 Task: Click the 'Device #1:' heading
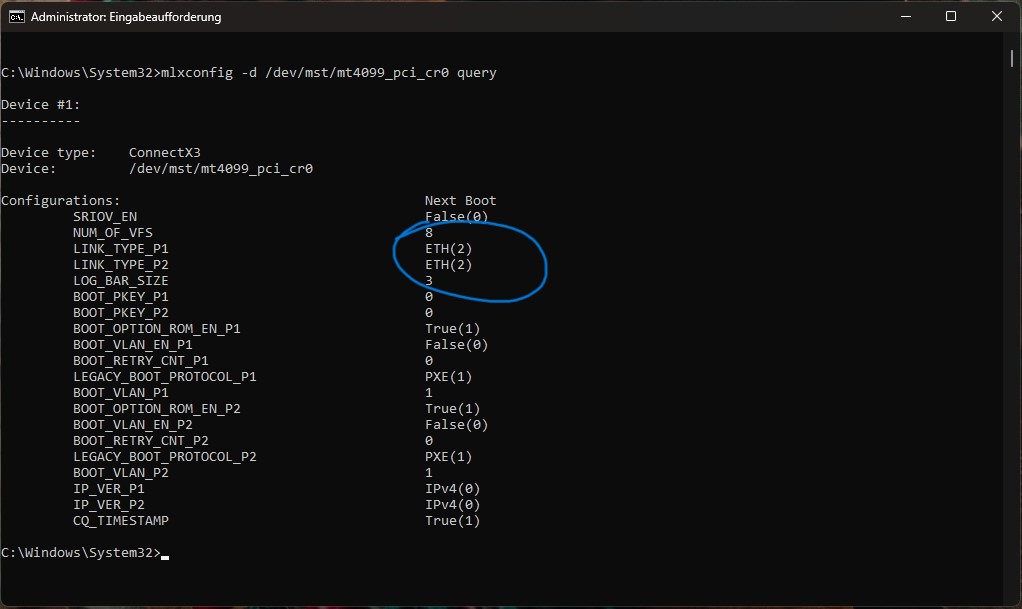[x=40, y=104]
